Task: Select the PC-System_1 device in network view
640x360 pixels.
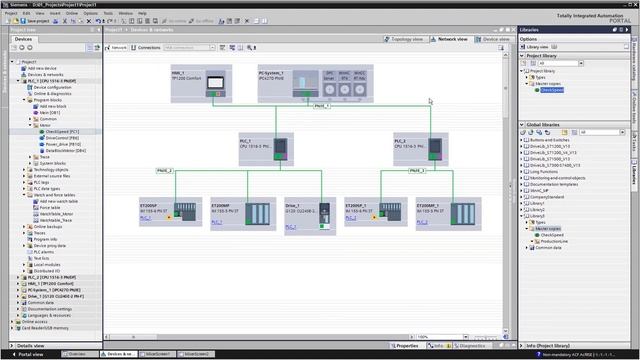Action: [x=316, y=84]
